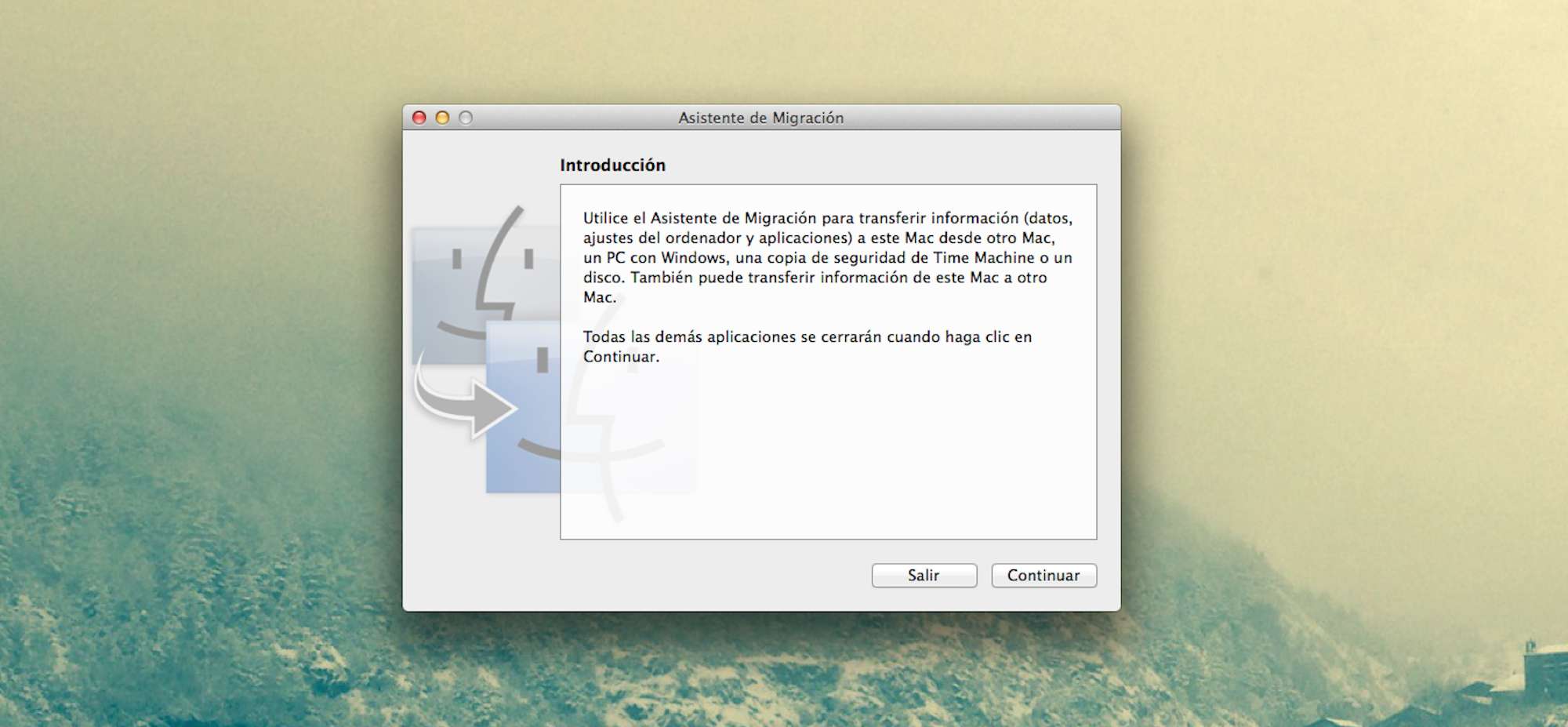Click the Introducción heading
This screenshot has width=1568, height=727.
coord(612,165)
